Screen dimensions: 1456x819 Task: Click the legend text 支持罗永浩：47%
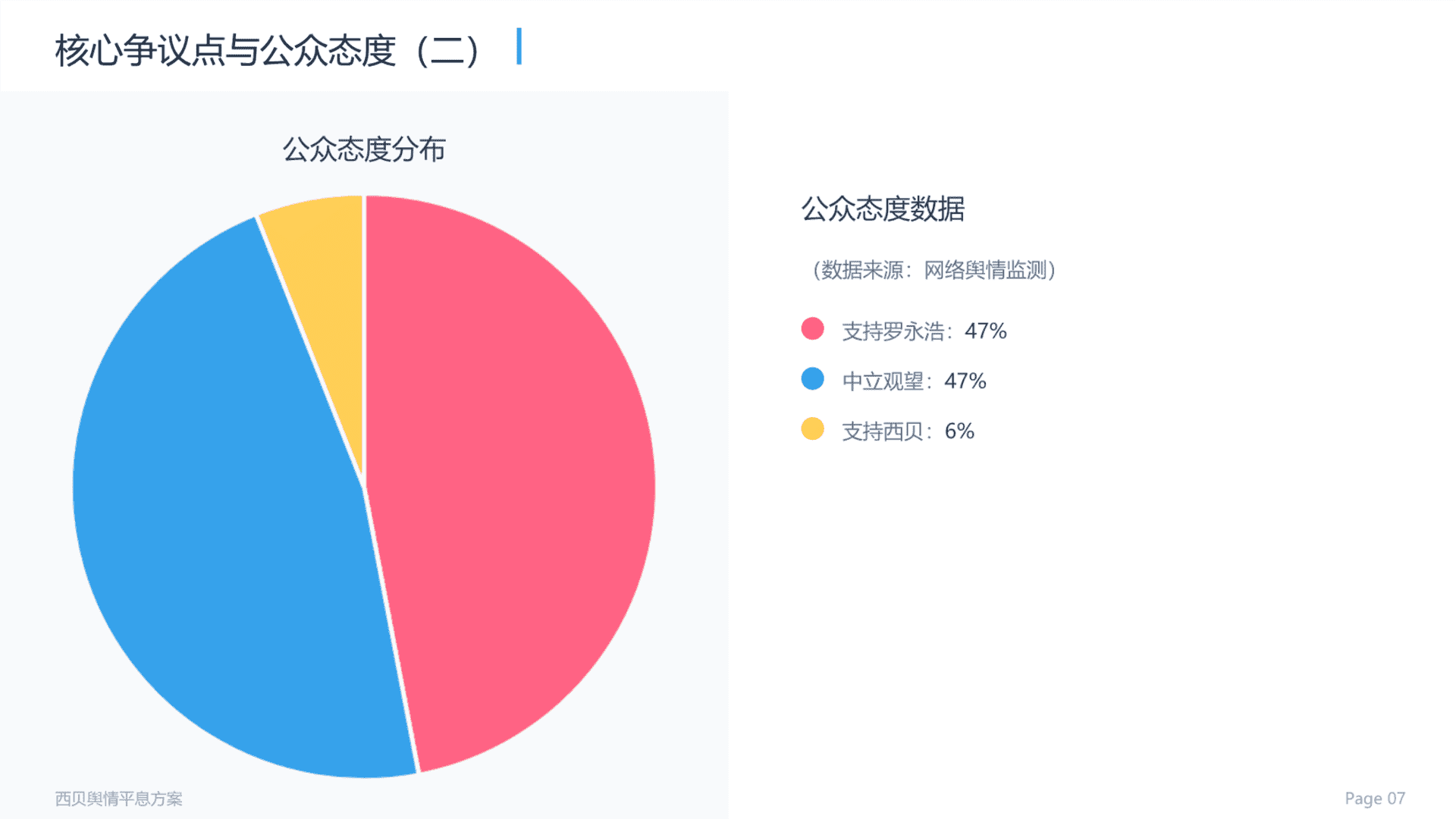(x=924, y=331)
